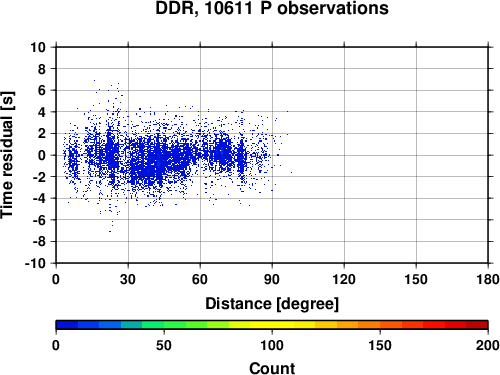500x375 pixels.
Task: Click the y-axis tick label -10
Action: pyautogui.click(x=35, y=263)
